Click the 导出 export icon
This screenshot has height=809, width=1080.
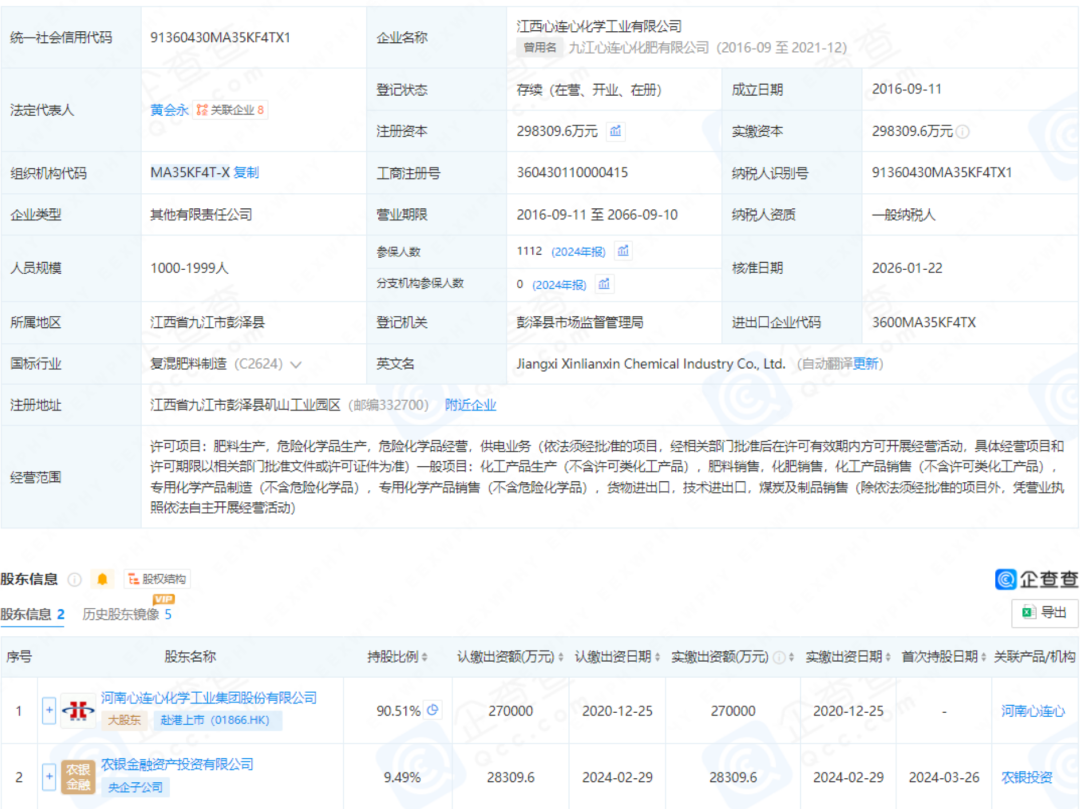point(1045,612)
